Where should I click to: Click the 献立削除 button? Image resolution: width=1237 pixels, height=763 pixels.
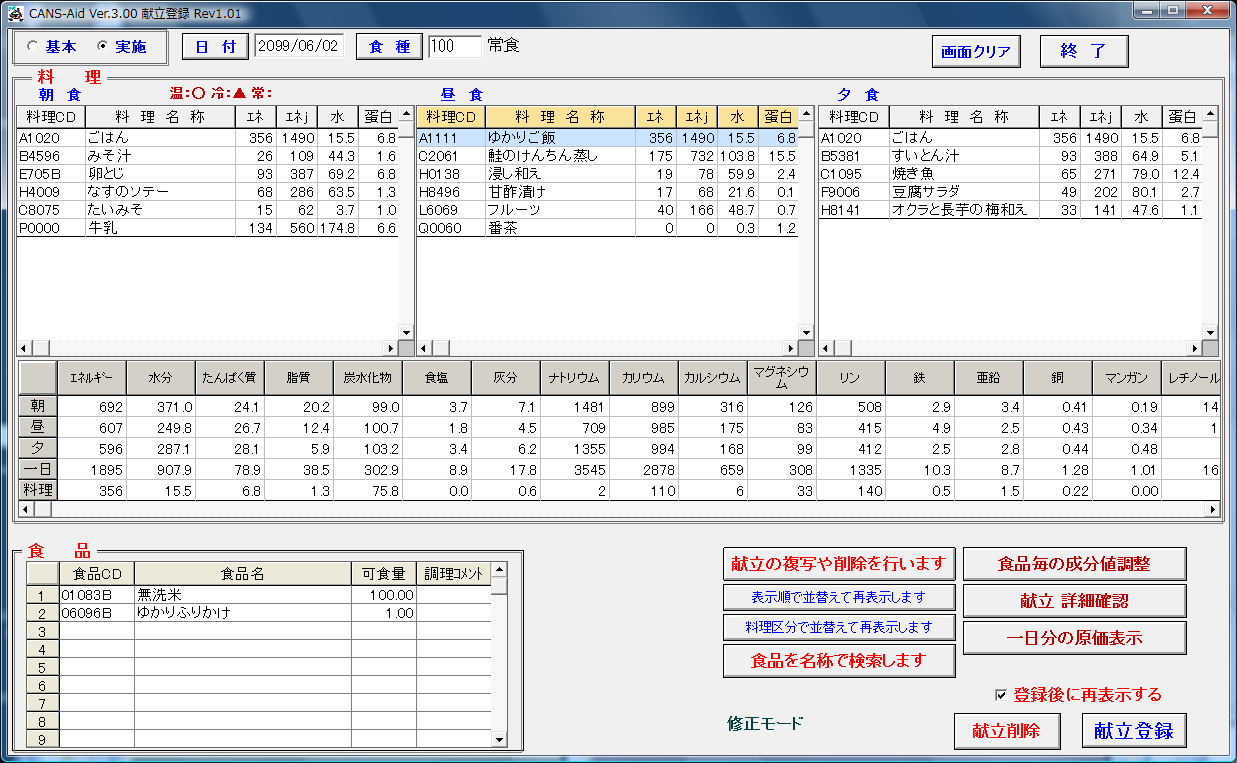[1006, 731]
